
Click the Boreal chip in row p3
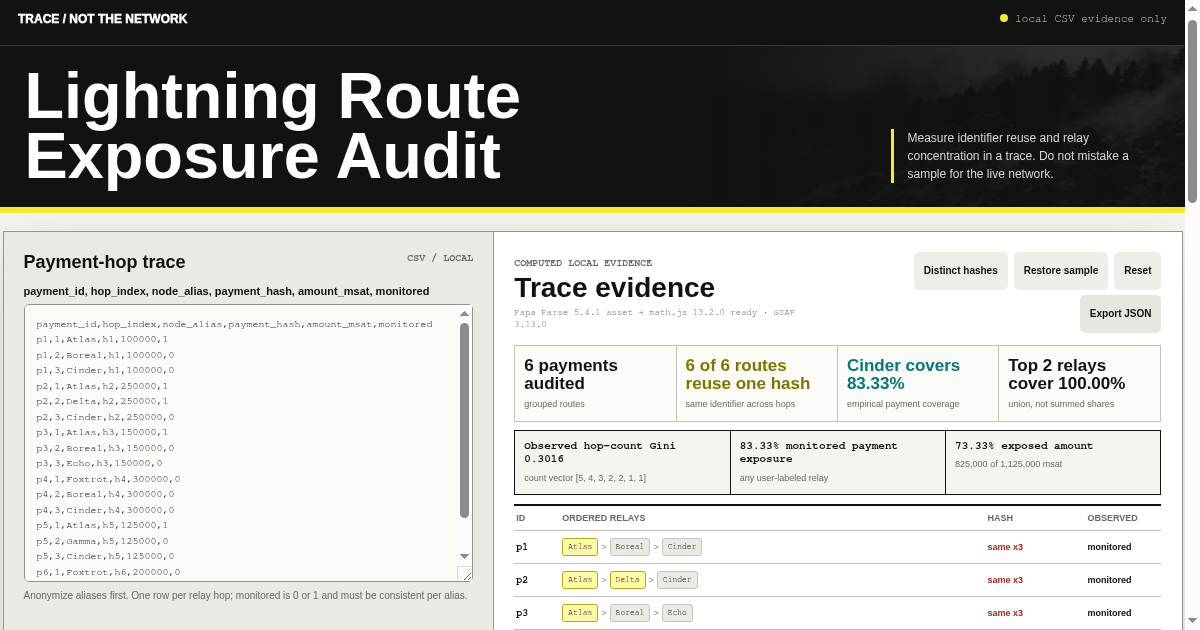(x=630, y=613)
